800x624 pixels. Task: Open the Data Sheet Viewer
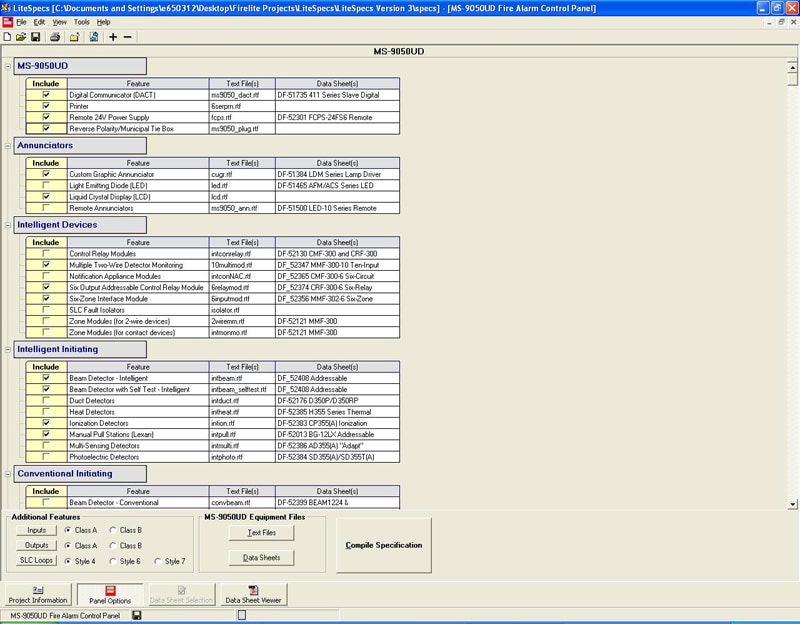point(254,595)
